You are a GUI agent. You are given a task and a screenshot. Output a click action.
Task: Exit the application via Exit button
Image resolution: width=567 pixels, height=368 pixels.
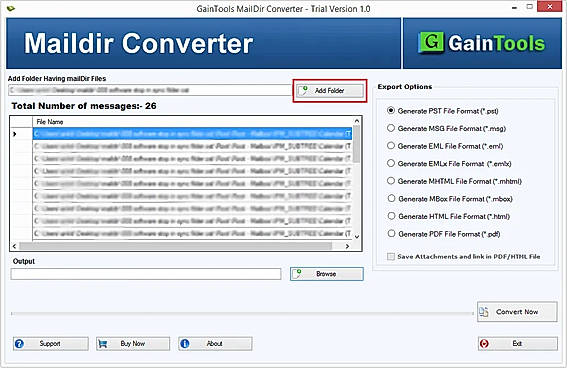(x=517, y=343)
